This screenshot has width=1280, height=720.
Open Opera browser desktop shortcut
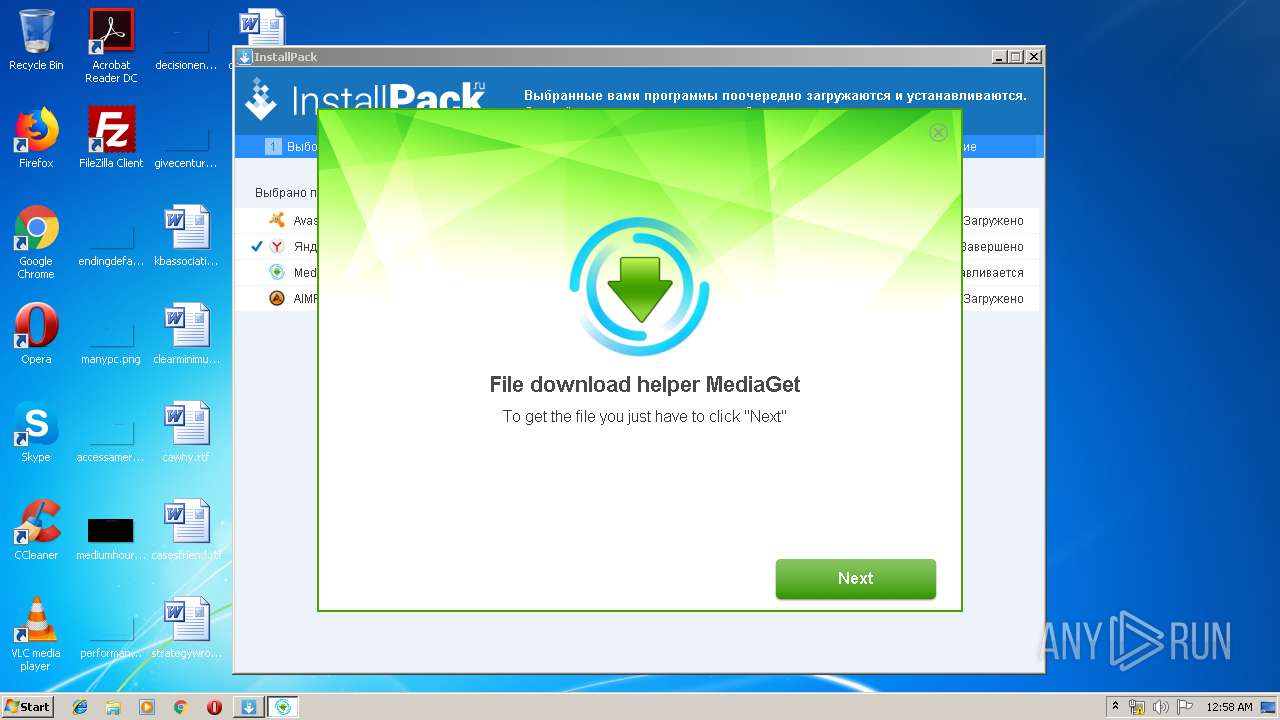click(x=36, y=334)
